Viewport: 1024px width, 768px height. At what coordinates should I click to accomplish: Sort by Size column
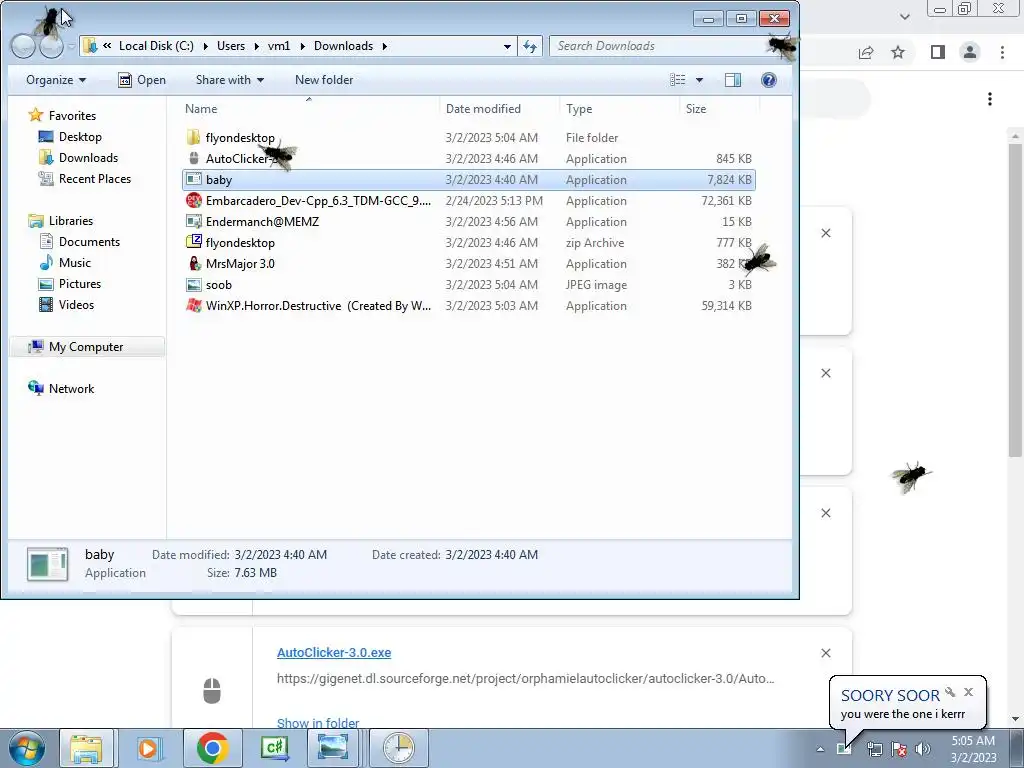coord(696,109)
